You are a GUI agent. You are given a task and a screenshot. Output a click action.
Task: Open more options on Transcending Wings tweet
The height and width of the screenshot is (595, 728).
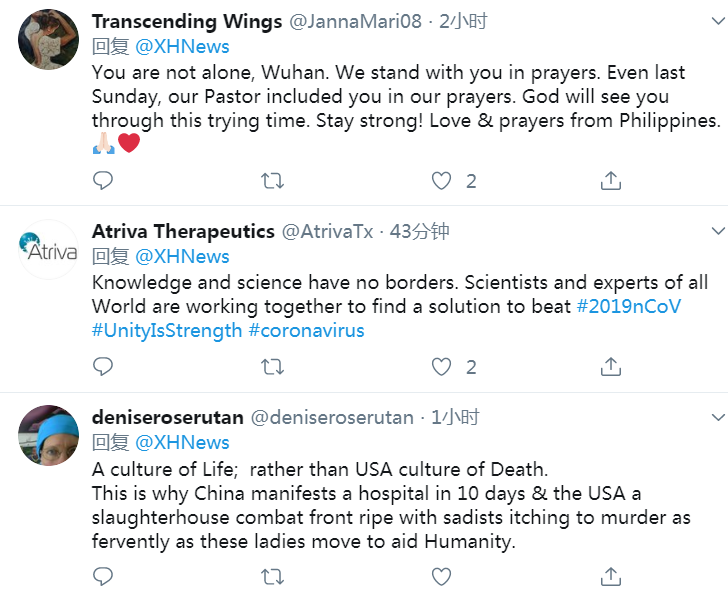point(717,21)
